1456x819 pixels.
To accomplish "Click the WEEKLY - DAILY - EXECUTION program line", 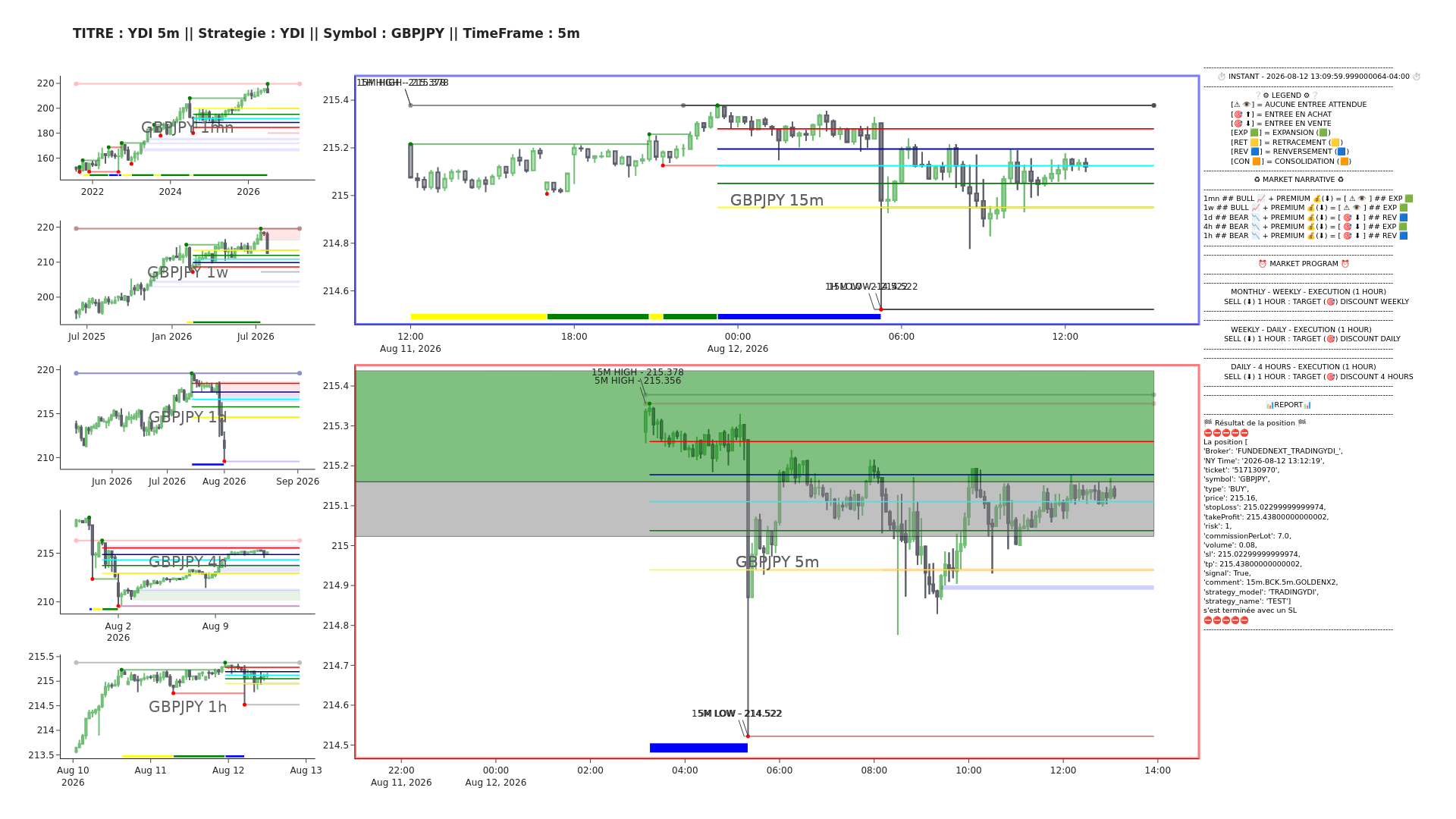I will [1303, 330].
